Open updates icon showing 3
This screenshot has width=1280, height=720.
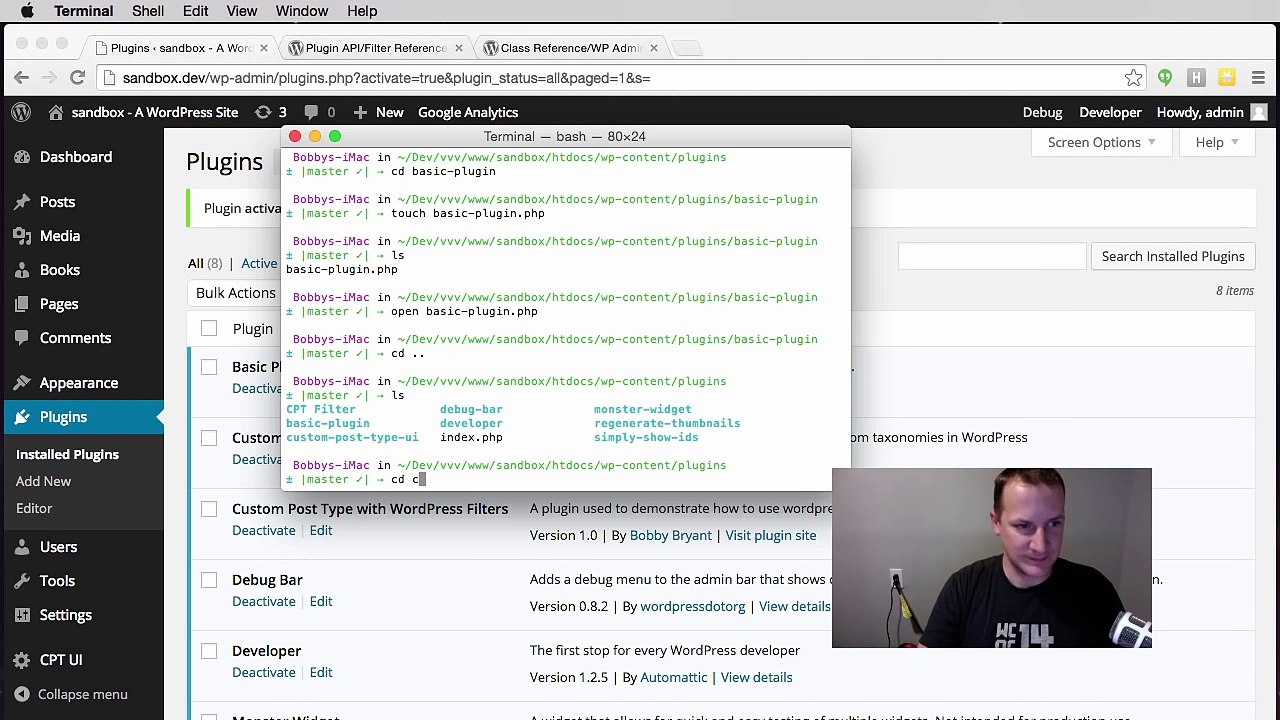263,112
